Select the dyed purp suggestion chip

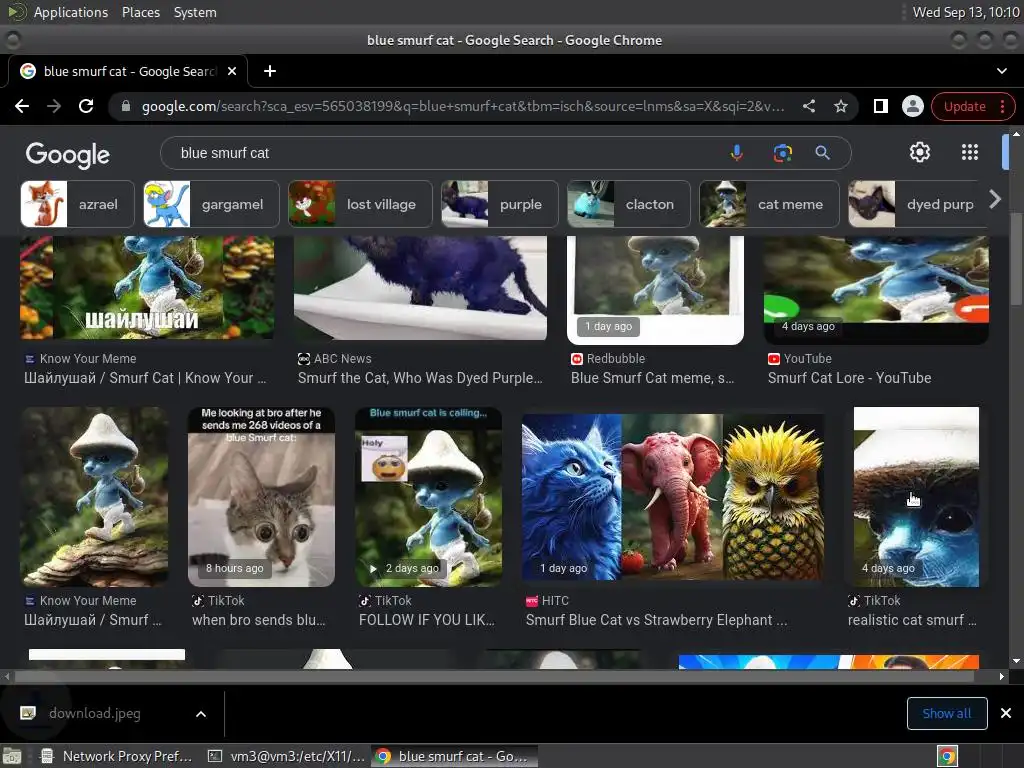[x=917, y=204]
